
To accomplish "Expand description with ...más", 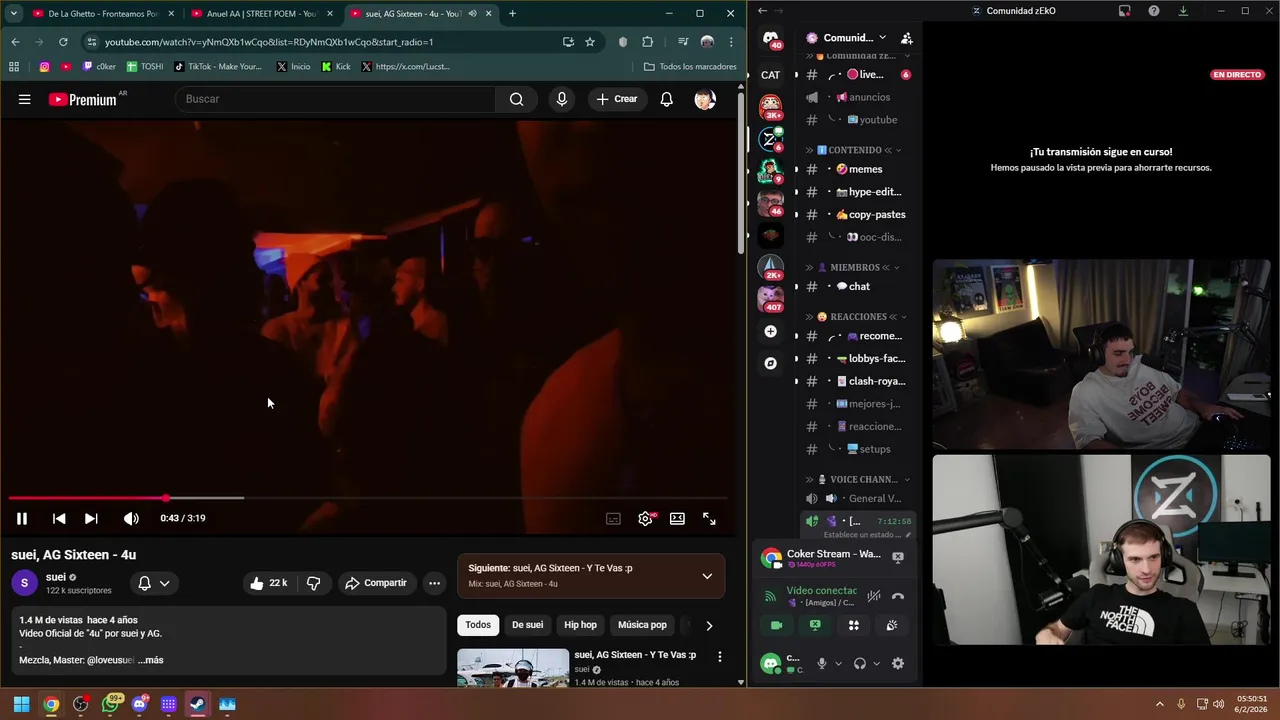I will point(151,660).
